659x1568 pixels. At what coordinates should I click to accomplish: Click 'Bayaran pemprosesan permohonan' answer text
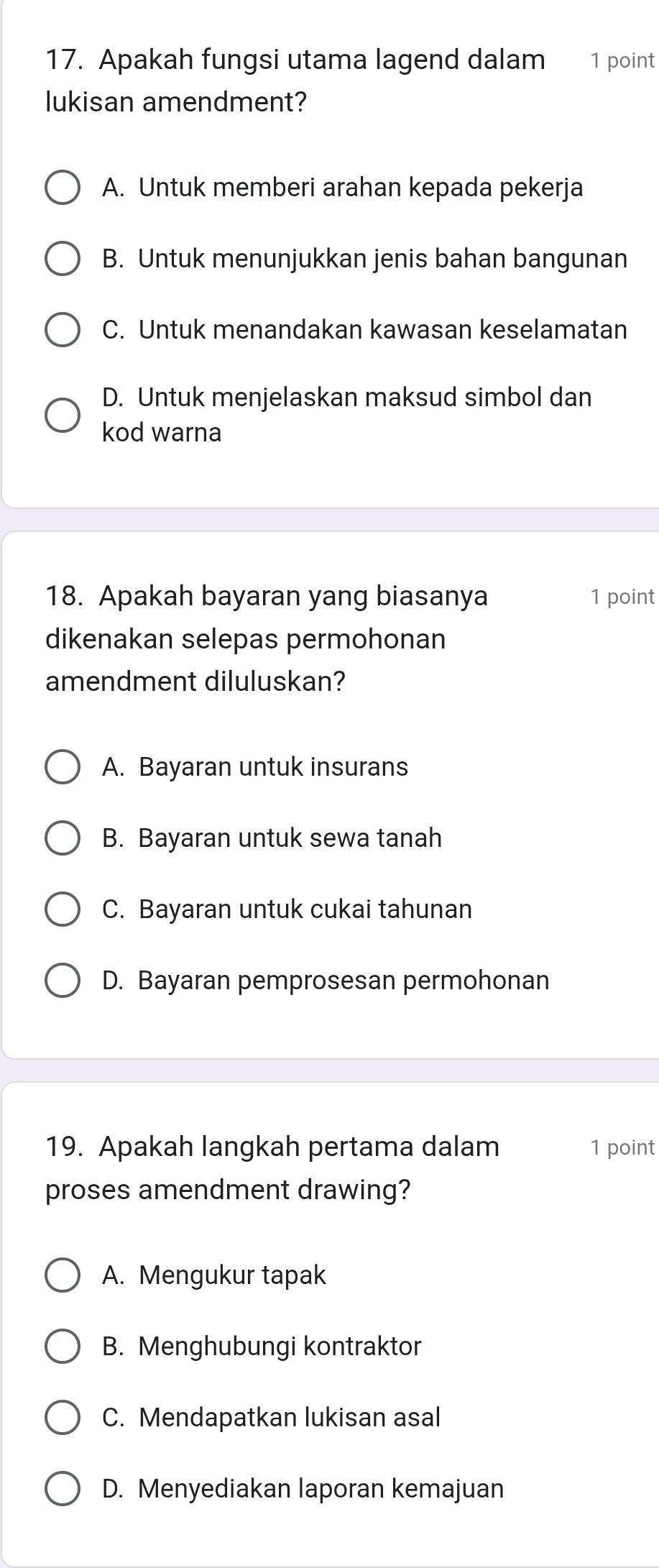(344, 981)
